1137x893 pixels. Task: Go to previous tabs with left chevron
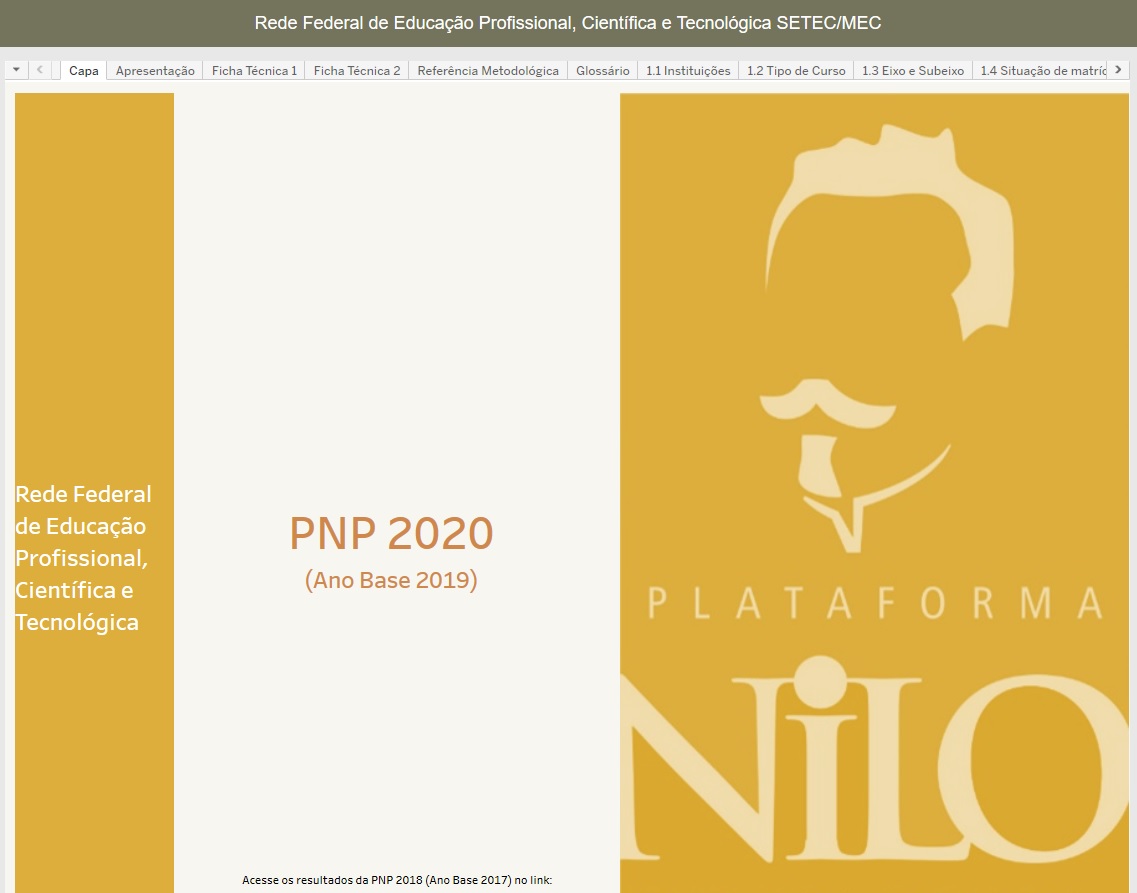pyautogui.click(x=40, y=70)
